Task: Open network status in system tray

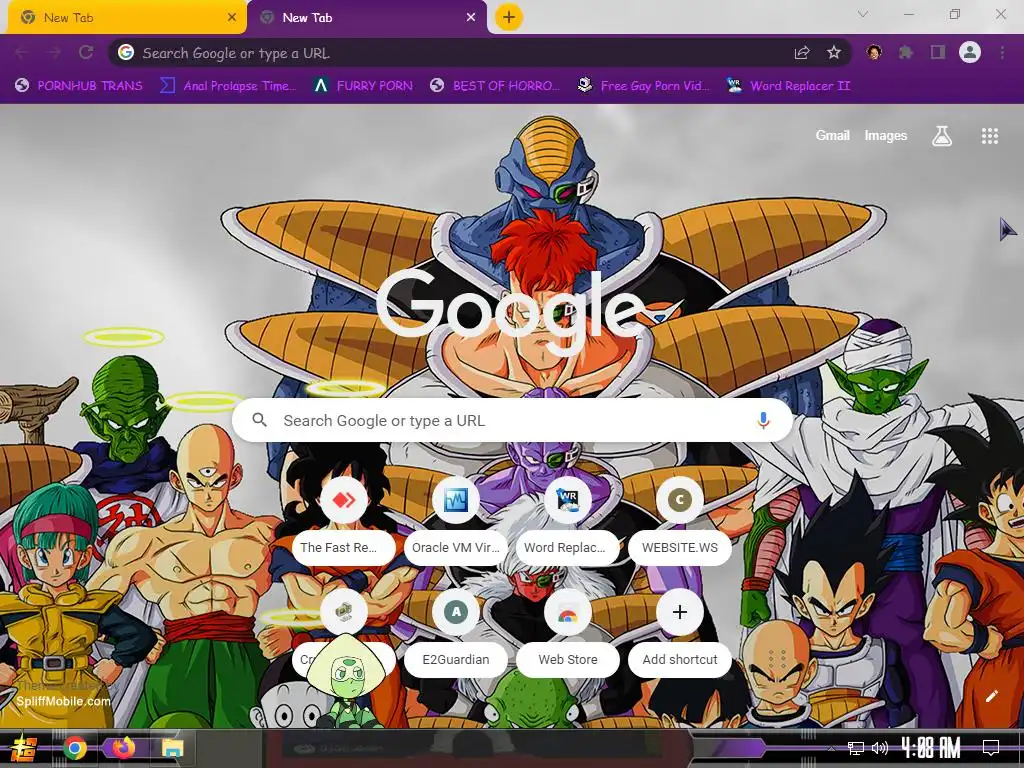Action: [x=855, y=748]
